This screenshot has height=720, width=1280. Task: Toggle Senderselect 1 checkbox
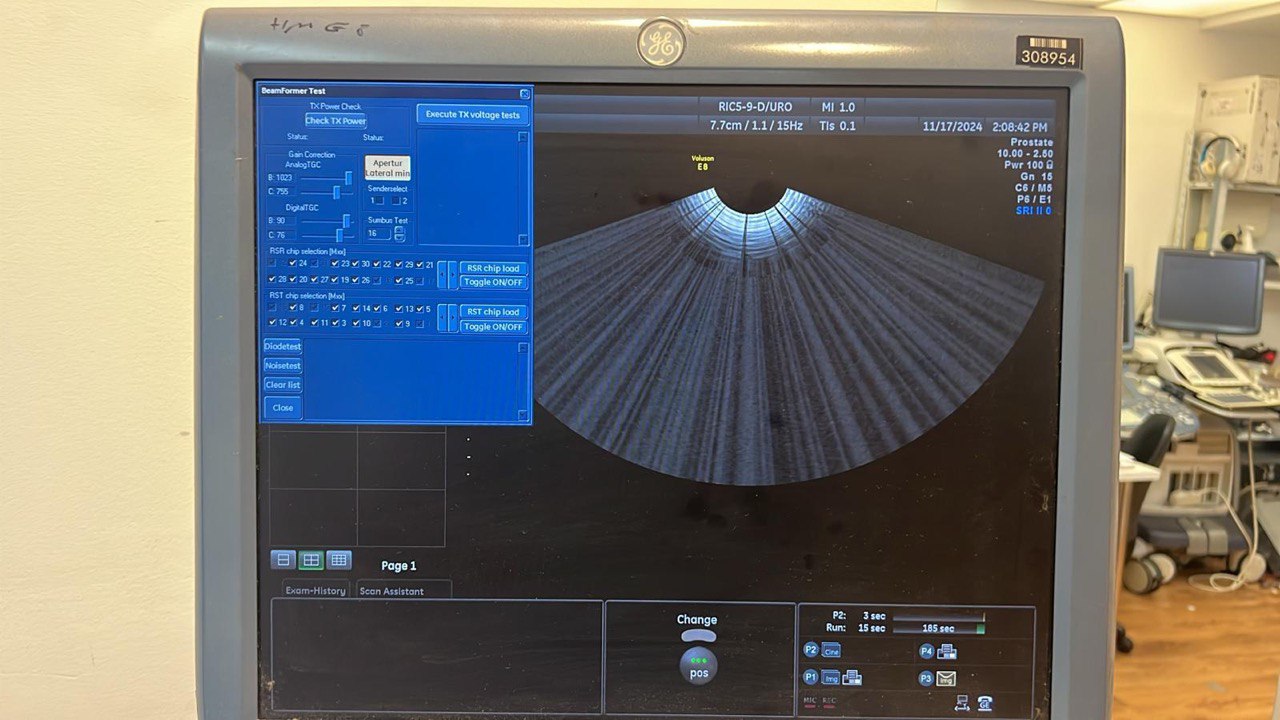377,201
